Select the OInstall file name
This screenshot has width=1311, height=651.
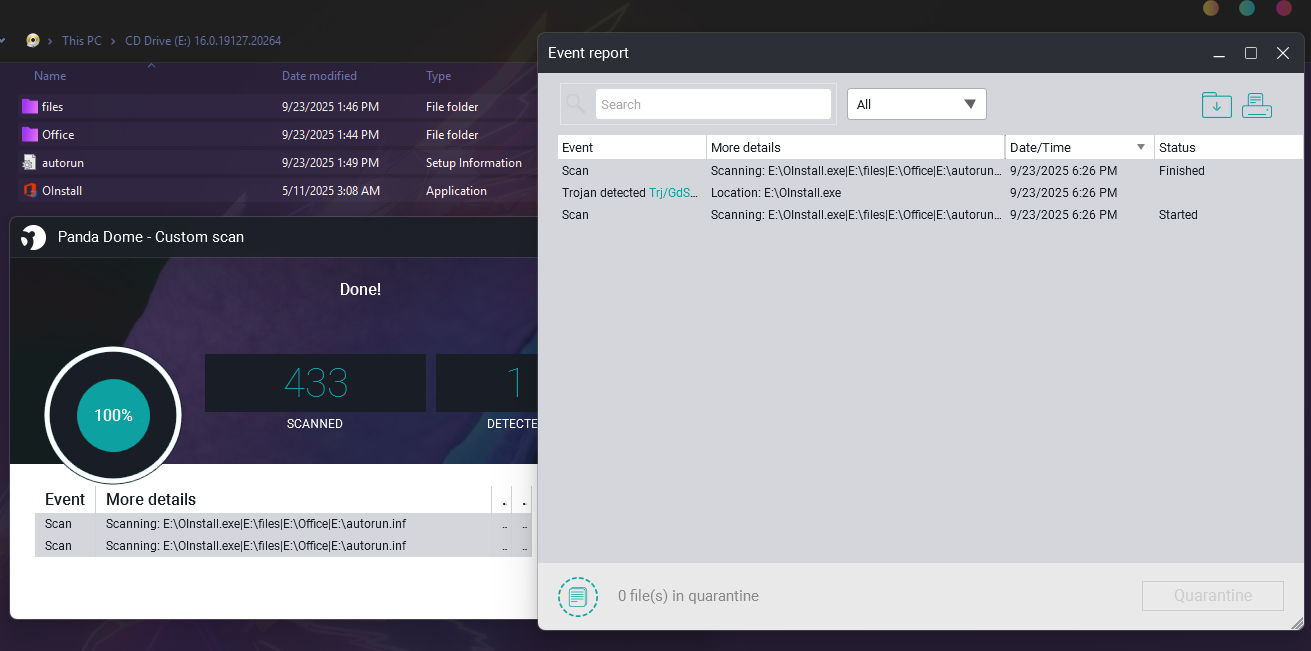pyautogui.click(x=62, y=191)
